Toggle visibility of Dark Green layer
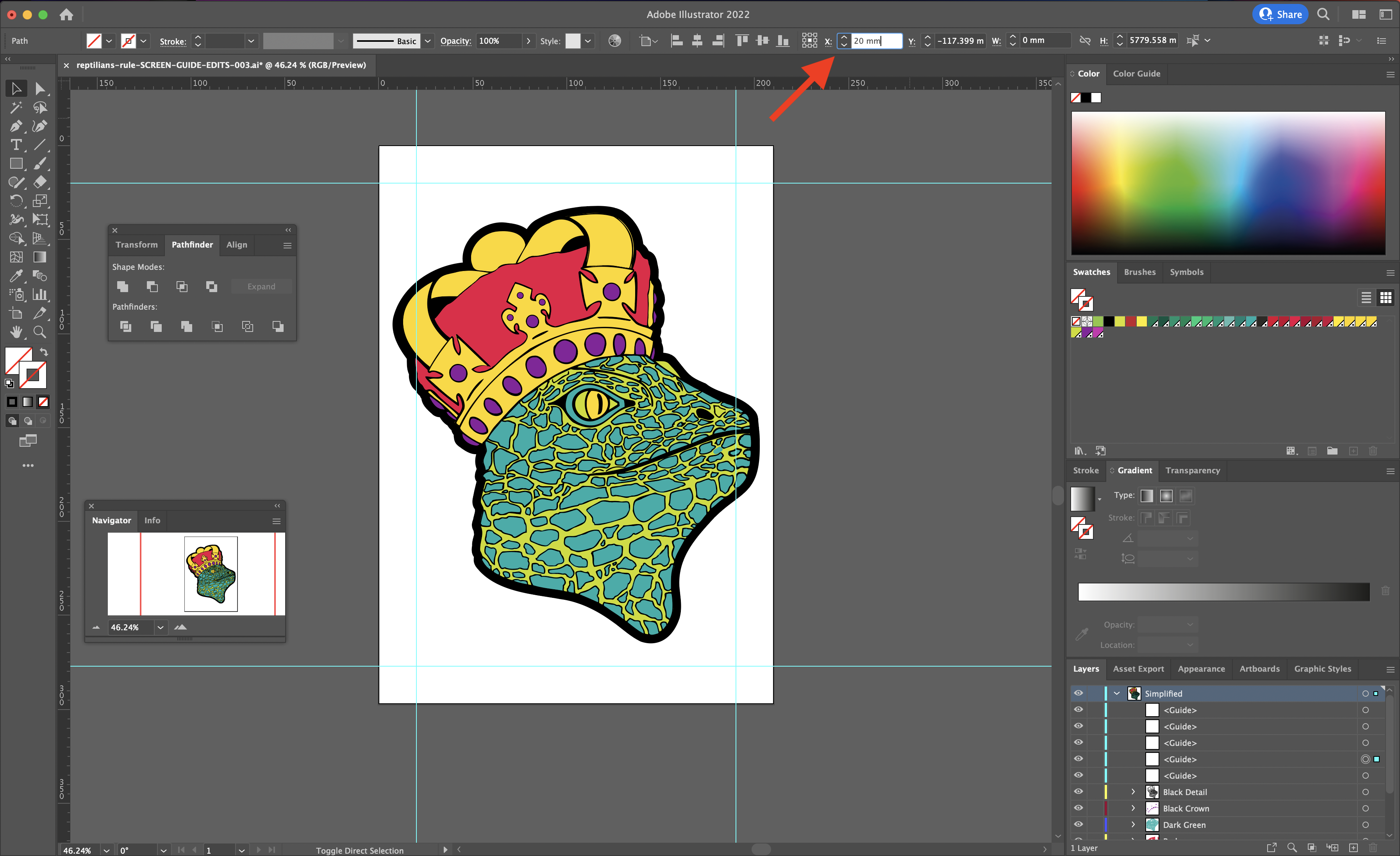The height and width of the screenshot is (856, 1400). [x=1078, y=825]
